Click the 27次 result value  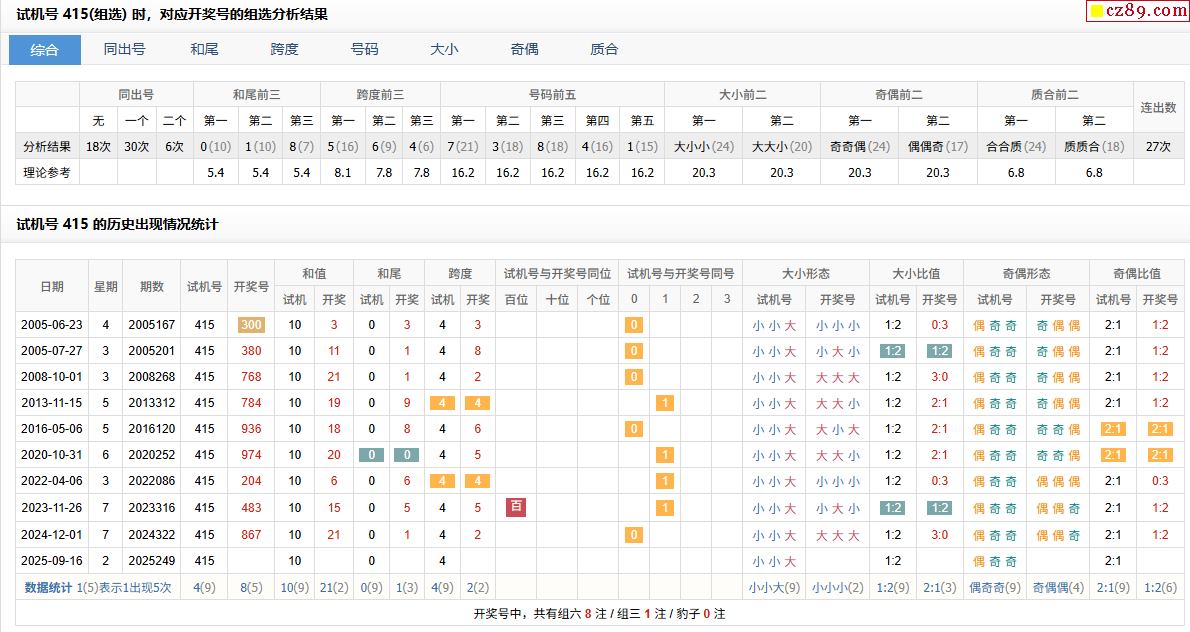pos(1158,146)
